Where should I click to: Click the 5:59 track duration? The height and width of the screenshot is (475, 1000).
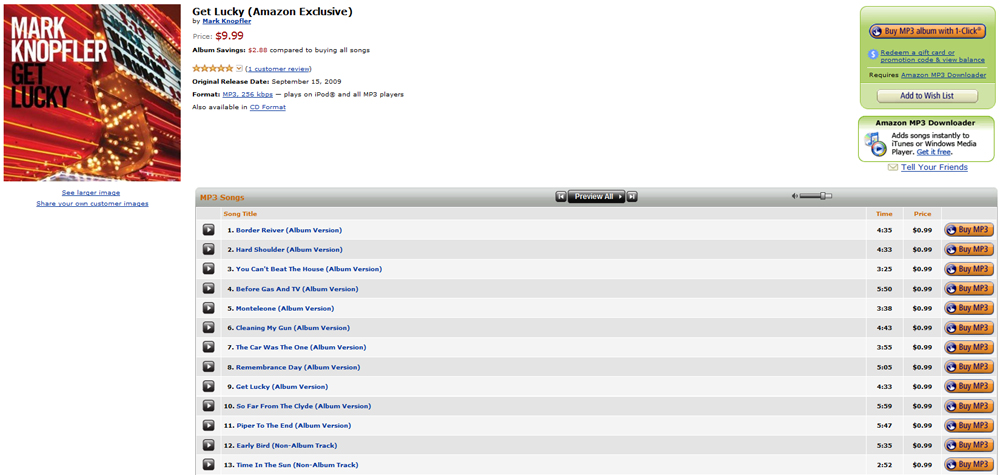(x=884, y=406)
